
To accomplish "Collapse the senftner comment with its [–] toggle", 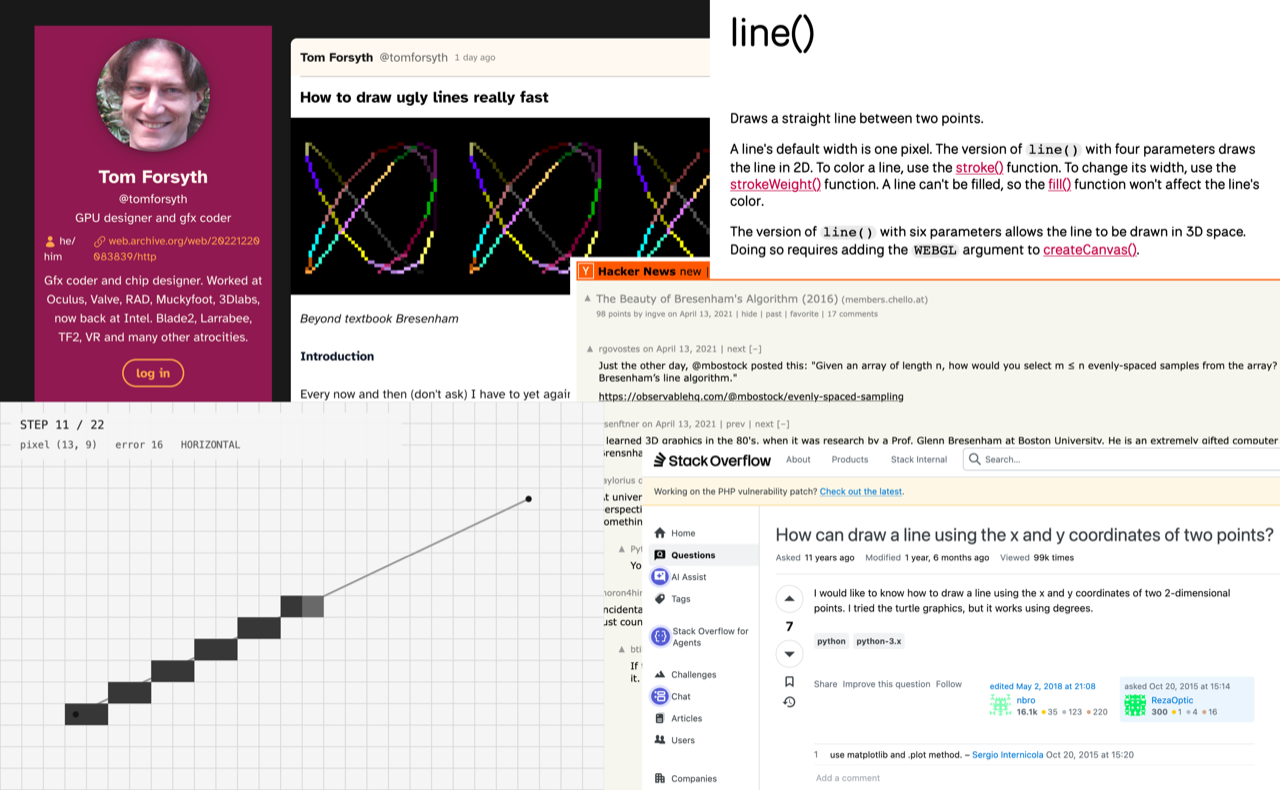I will (783, 424).
